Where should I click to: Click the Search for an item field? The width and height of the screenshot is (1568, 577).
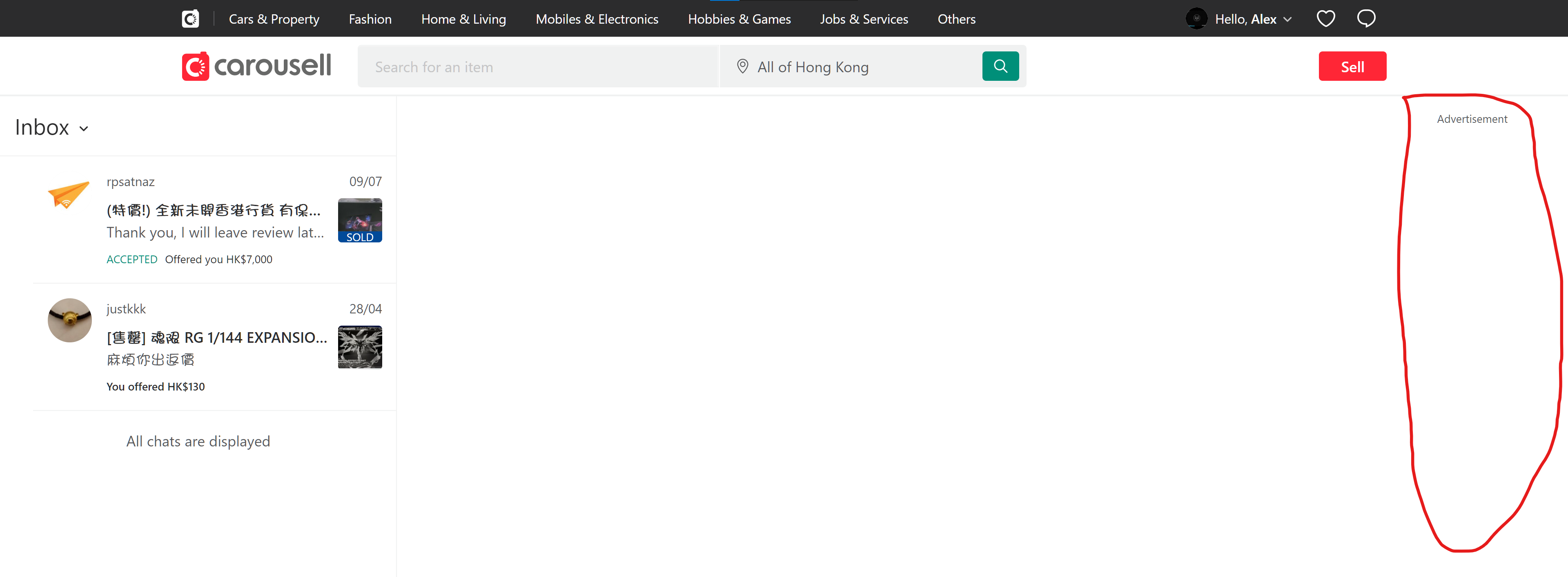538,67
